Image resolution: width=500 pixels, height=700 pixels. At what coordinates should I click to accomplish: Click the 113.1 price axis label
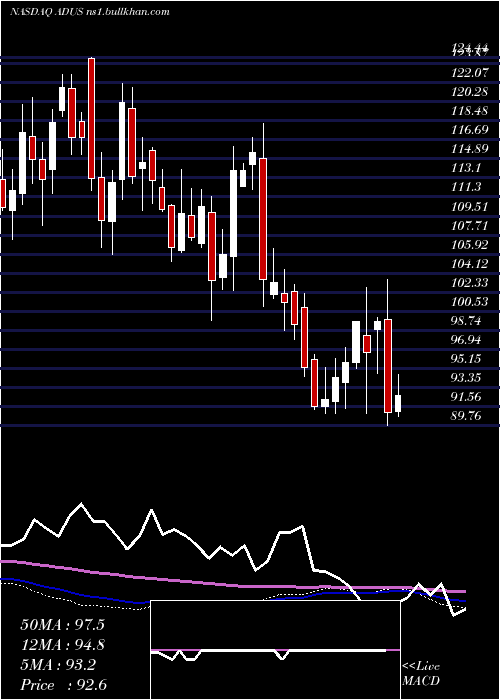[467, 168]
